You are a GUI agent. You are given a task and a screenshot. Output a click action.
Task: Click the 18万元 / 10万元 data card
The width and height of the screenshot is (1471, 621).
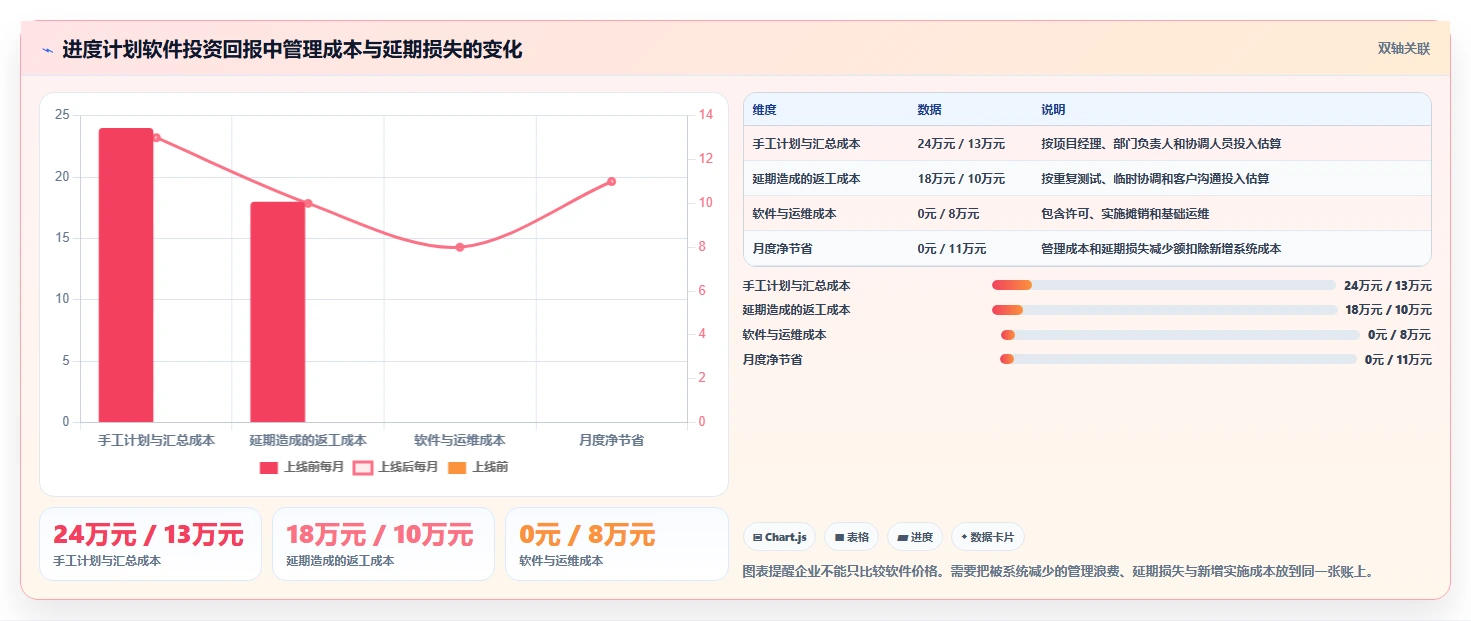383,544
